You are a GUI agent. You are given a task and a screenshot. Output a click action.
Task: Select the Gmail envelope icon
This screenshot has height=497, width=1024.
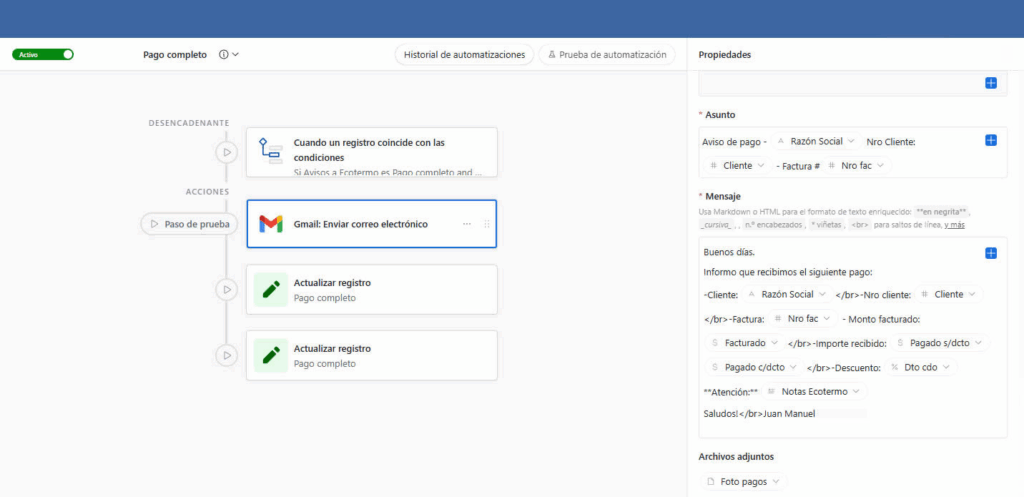[270, 224]
